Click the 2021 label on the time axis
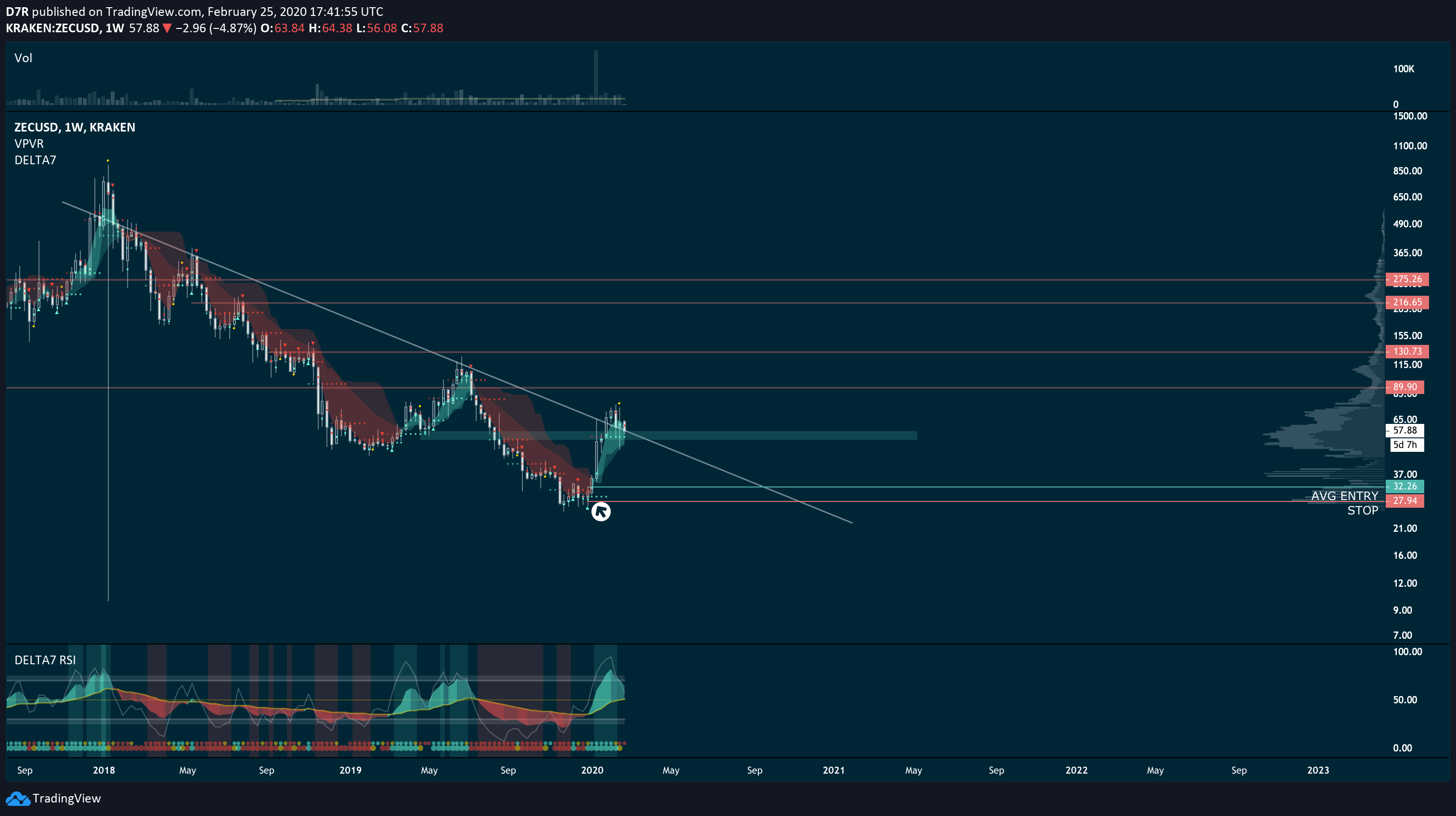The image size is (1456, 816). pos(834,770)
